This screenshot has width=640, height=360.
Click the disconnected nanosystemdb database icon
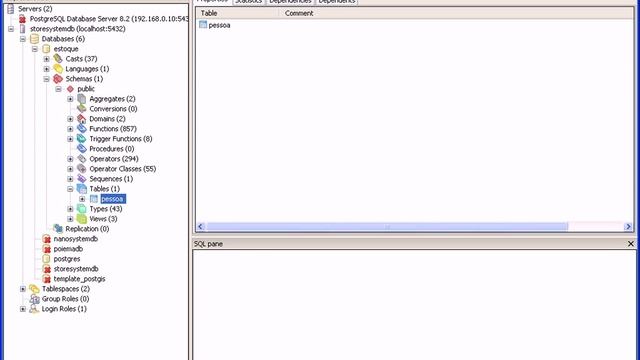(x=47, y=239)
